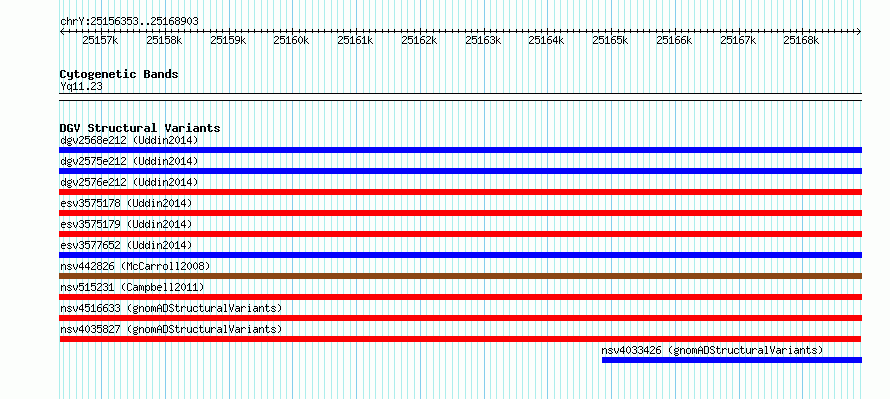
Task: Click the left arrowhead of the ruler
Action: coord(62,32)
